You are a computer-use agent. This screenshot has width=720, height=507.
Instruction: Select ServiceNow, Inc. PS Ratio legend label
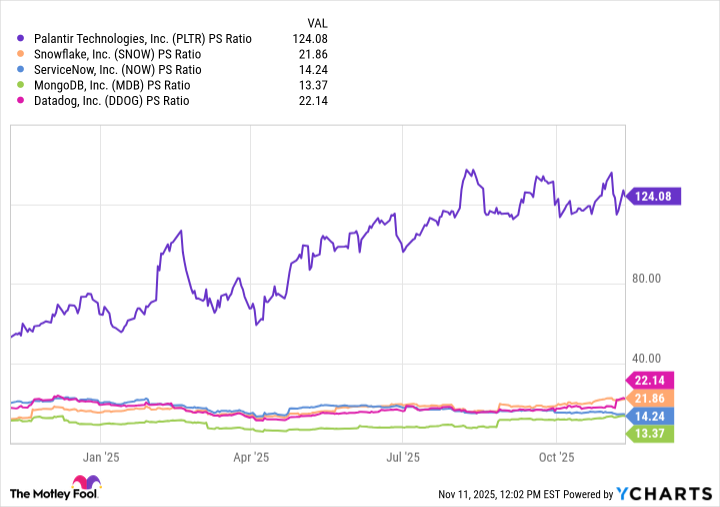click(116, 70)
